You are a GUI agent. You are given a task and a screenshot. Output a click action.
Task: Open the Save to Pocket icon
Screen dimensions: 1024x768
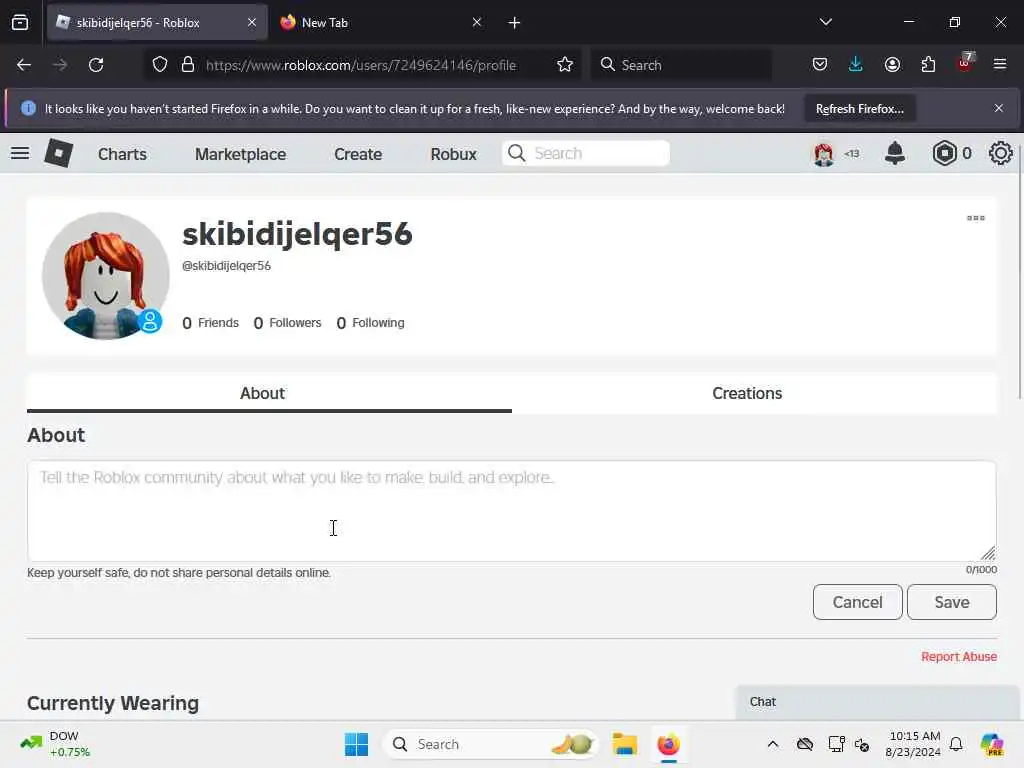[820, 65]
